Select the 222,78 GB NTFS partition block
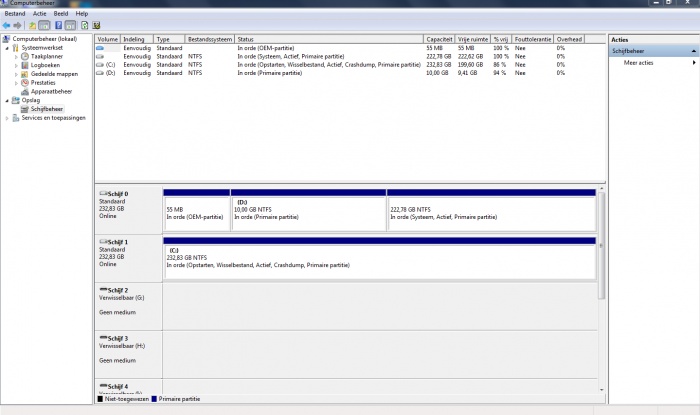The image size is (700, 415). click(490, 209)
